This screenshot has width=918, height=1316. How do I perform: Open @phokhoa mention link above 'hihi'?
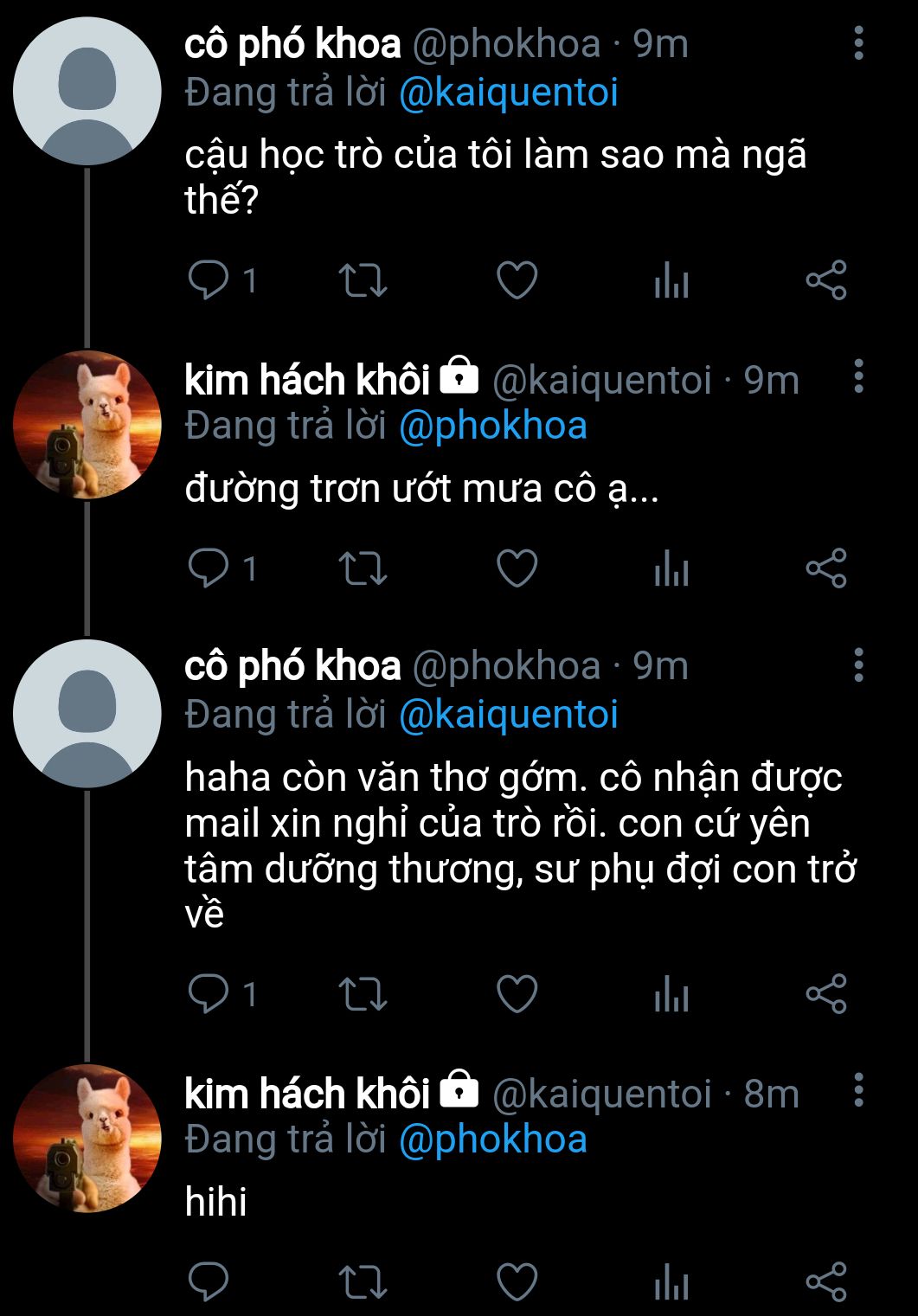[x=493, y=1139]
